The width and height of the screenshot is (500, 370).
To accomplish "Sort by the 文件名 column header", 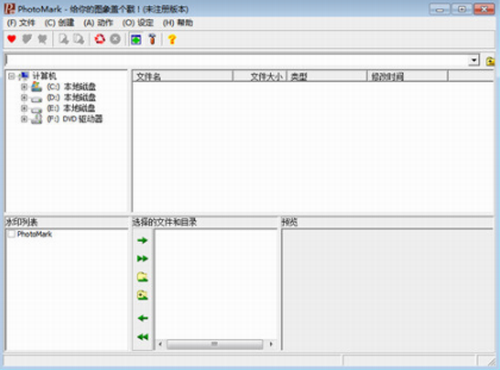I will tap(183, 77).
